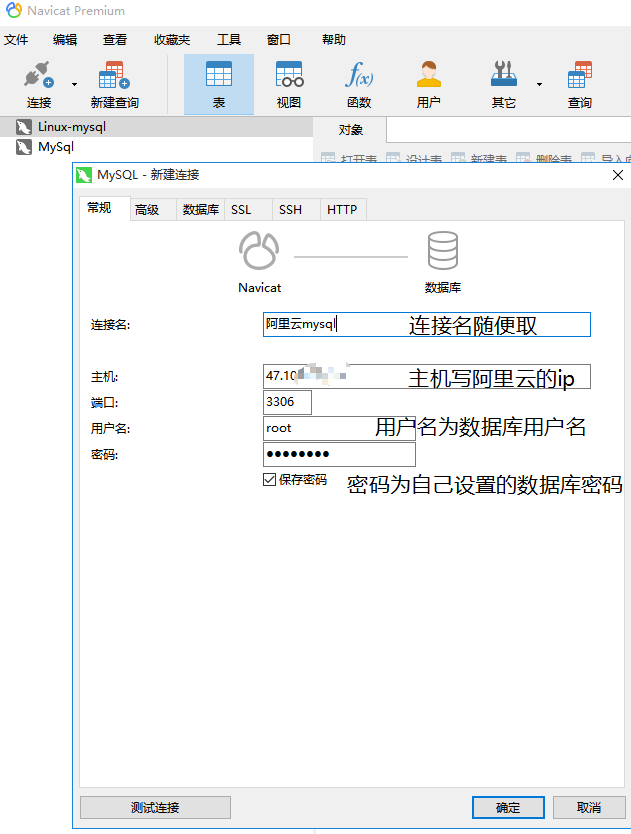Open the Help (帮助) menu
Viewport: 631px width, 834px height.
click(334, 40)
